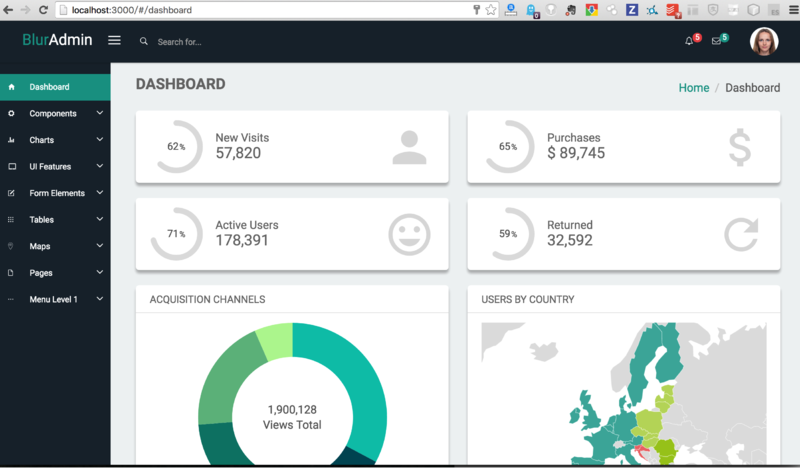Click the Returned refresh arrow icon
The height and width of the screenshot is (468, 800).
click(x=740, y=234)
